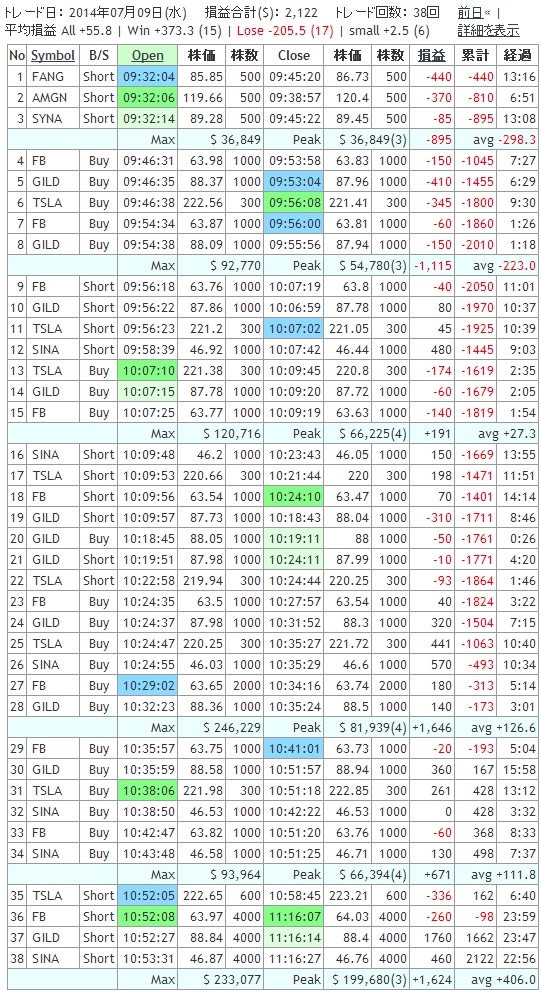Click the 詳細を表示 details link

488,30
